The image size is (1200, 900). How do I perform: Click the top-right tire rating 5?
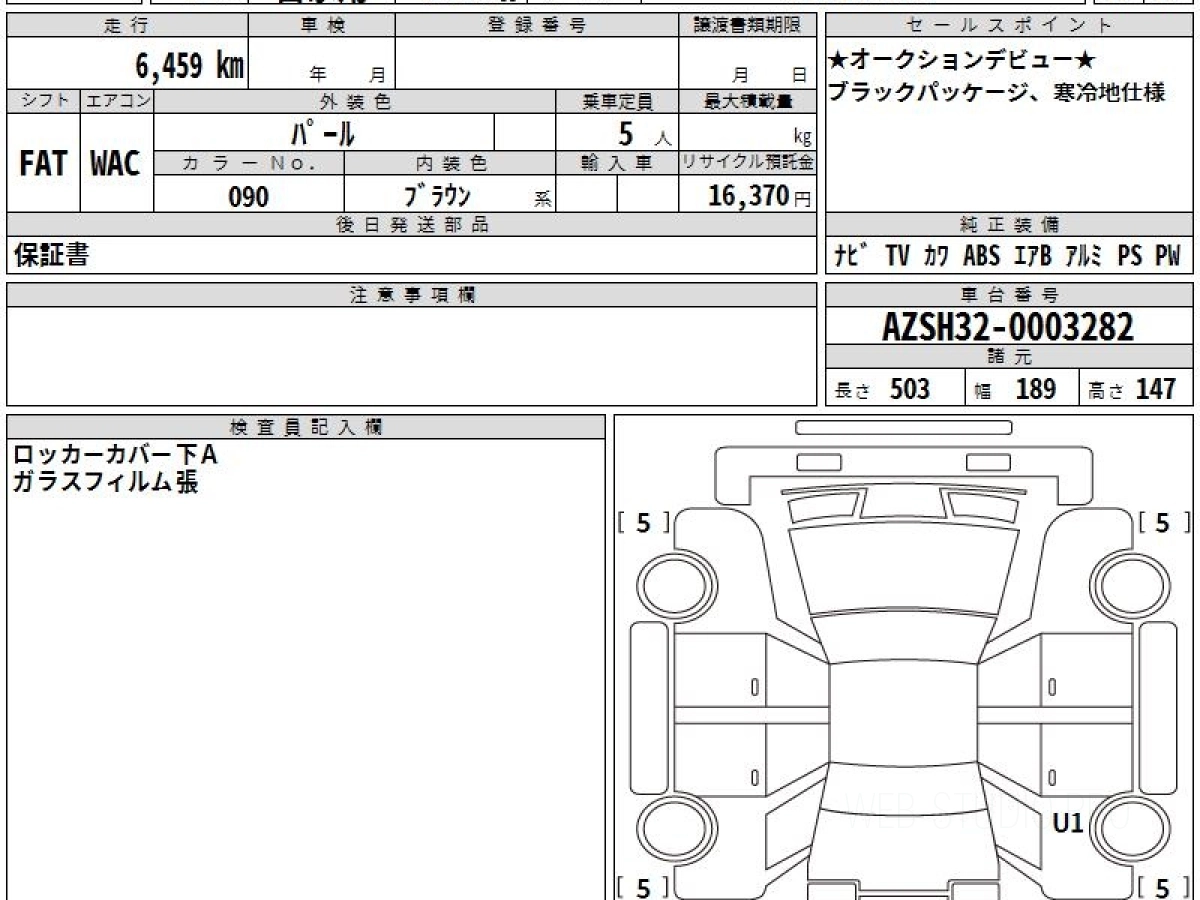coord(1162,523)
